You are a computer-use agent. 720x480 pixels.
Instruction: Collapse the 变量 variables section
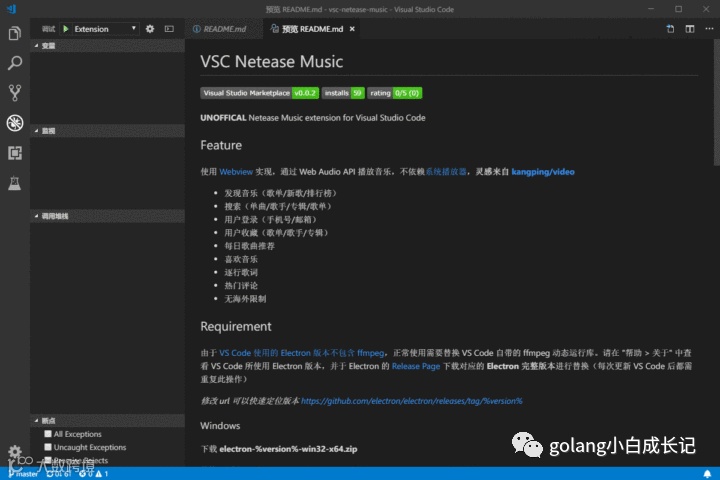[107, 45]
